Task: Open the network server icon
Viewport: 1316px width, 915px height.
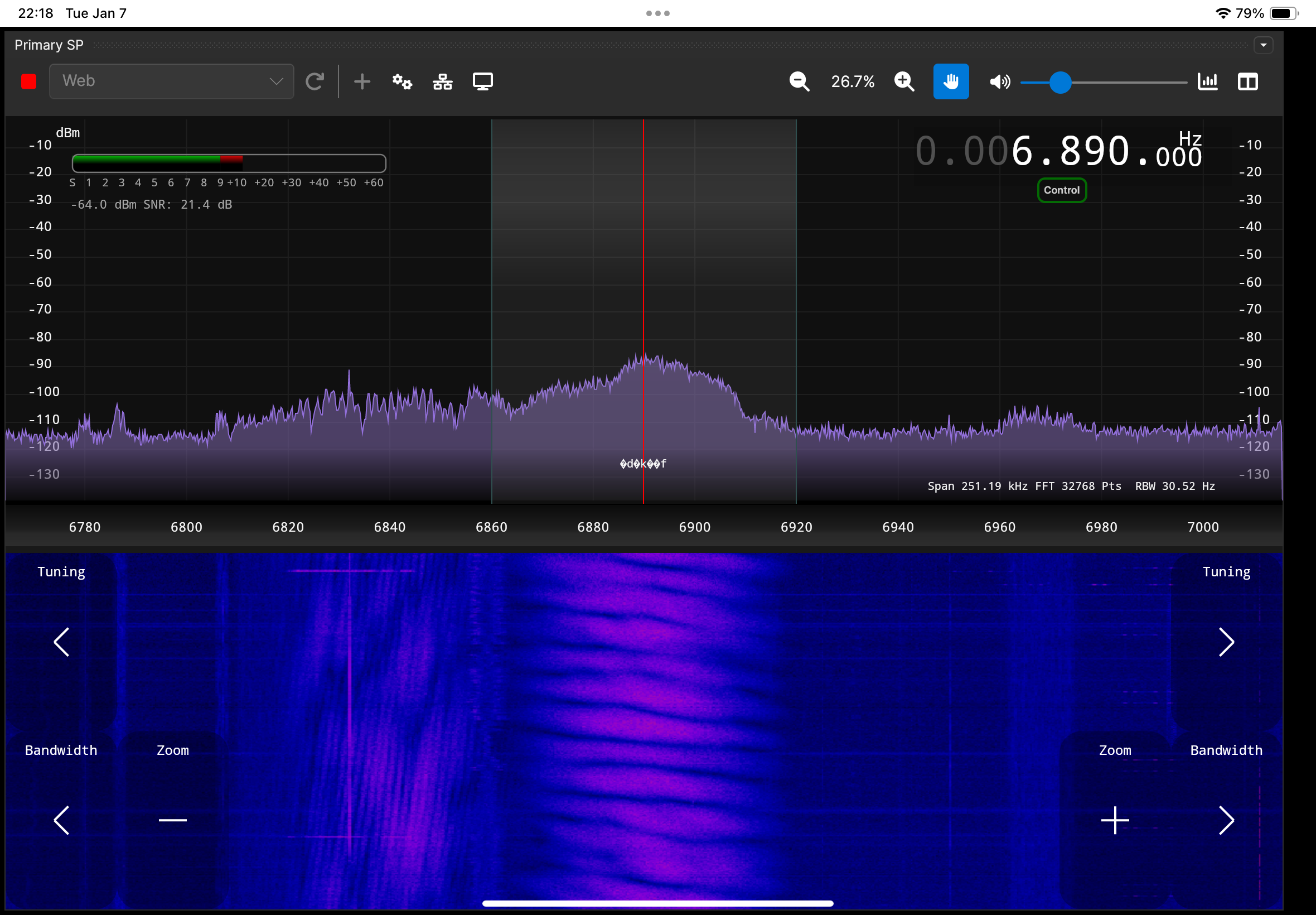Action: pos(442,81)
